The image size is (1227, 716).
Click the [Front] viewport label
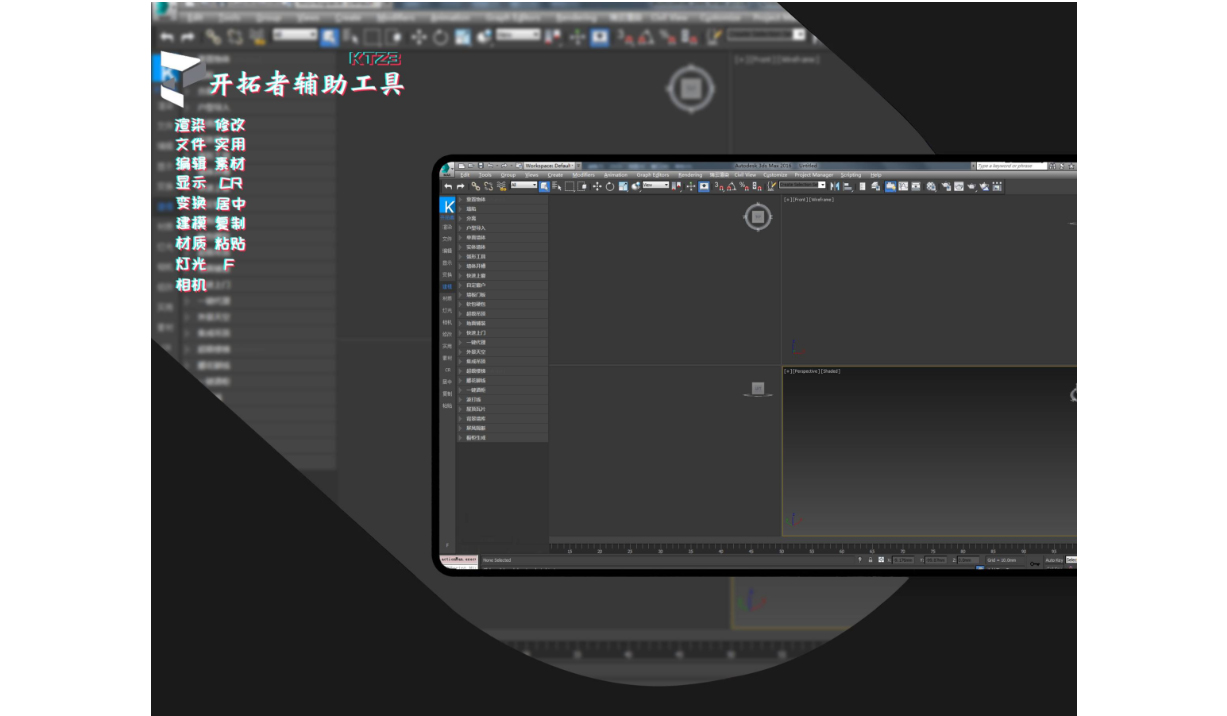(801, 199)
